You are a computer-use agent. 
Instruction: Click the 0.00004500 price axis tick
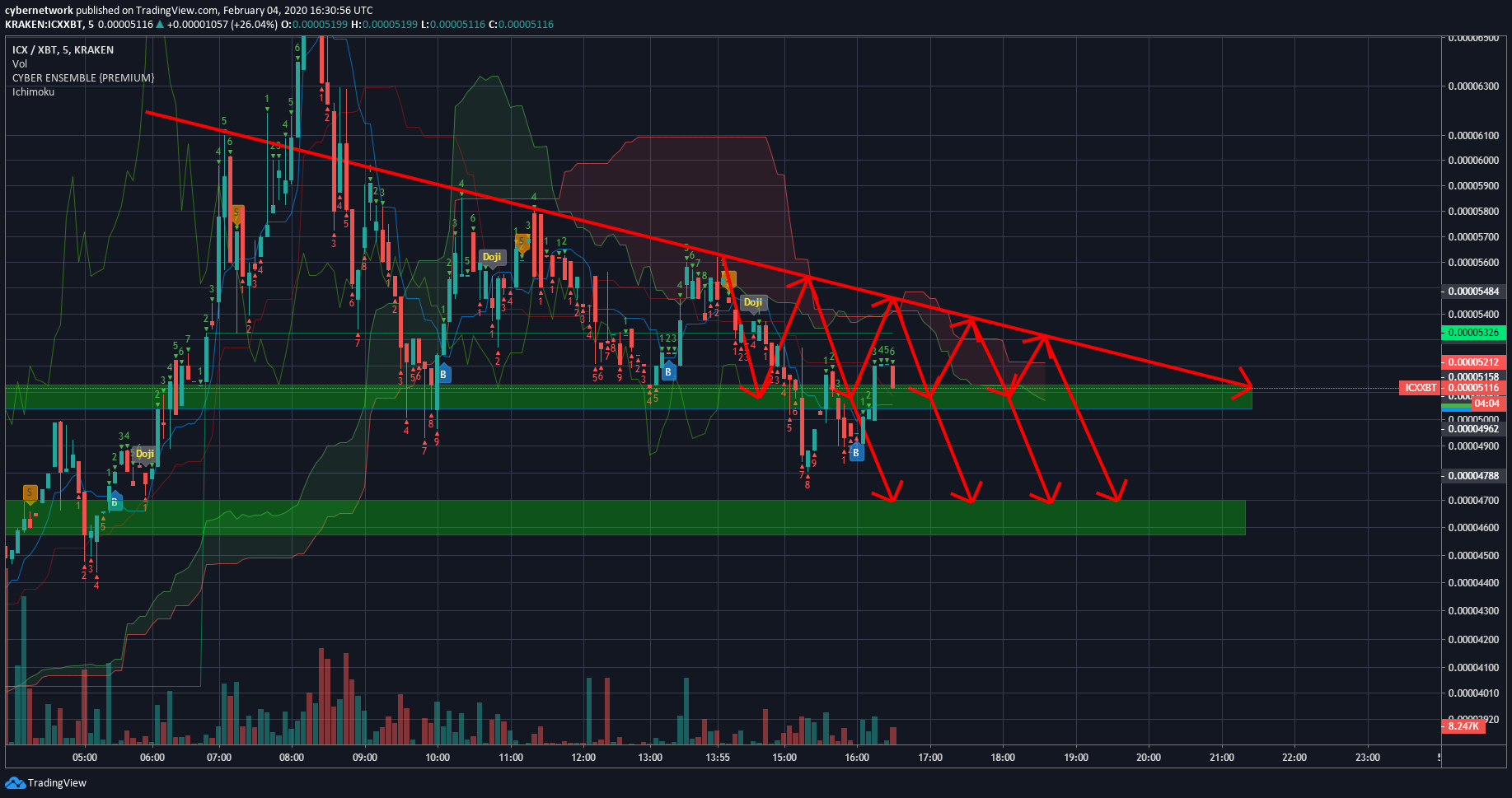(1474, 556)
